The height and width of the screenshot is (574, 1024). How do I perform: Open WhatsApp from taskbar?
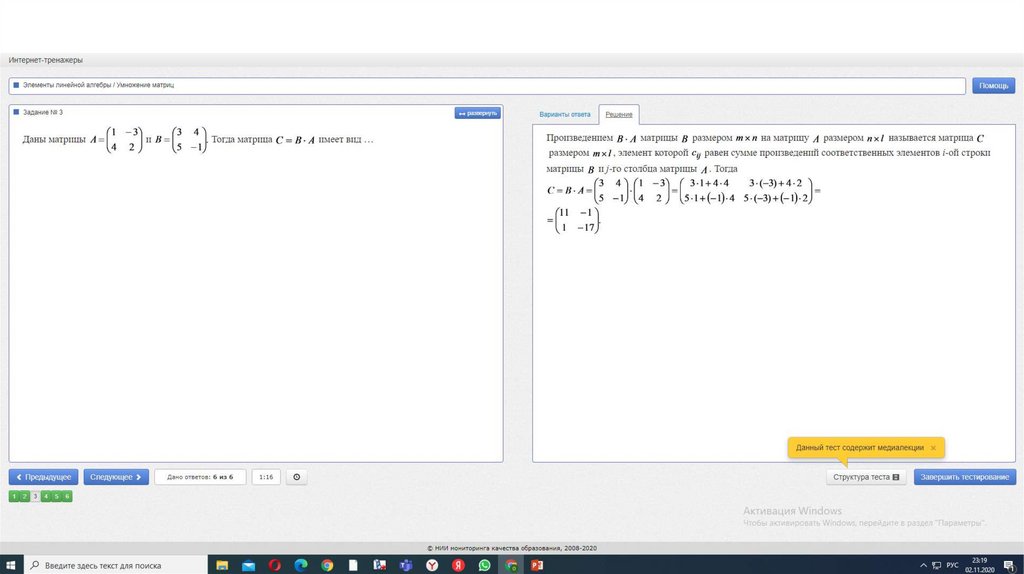click(484, 565)
